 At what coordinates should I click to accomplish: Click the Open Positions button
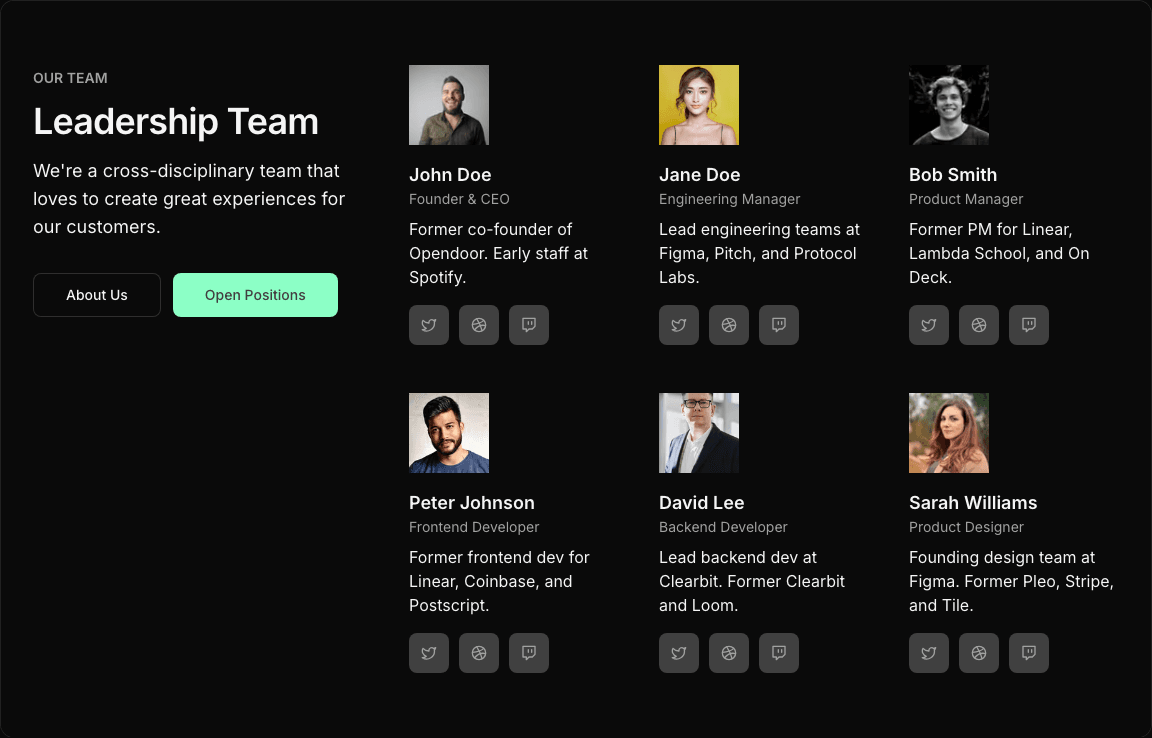coord(255,295)
